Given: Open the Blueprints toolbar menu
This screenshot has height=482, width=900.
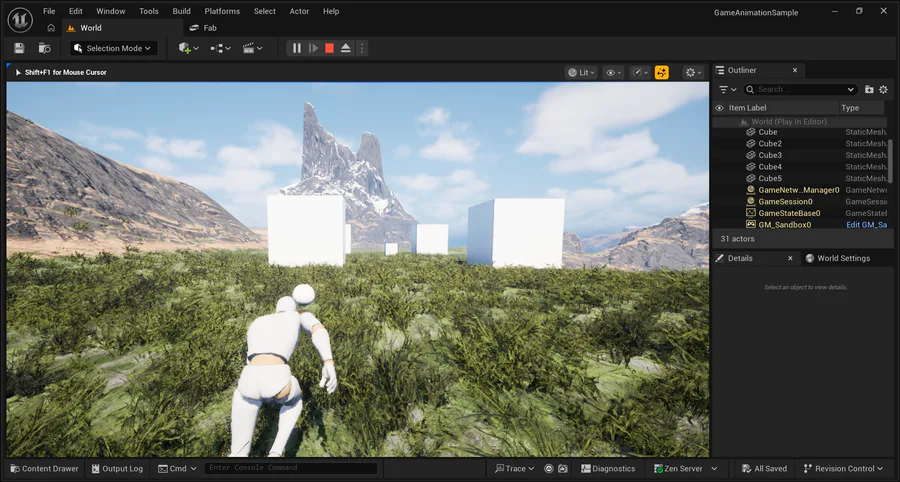Looking at the screenshot, I should [220, 48].
